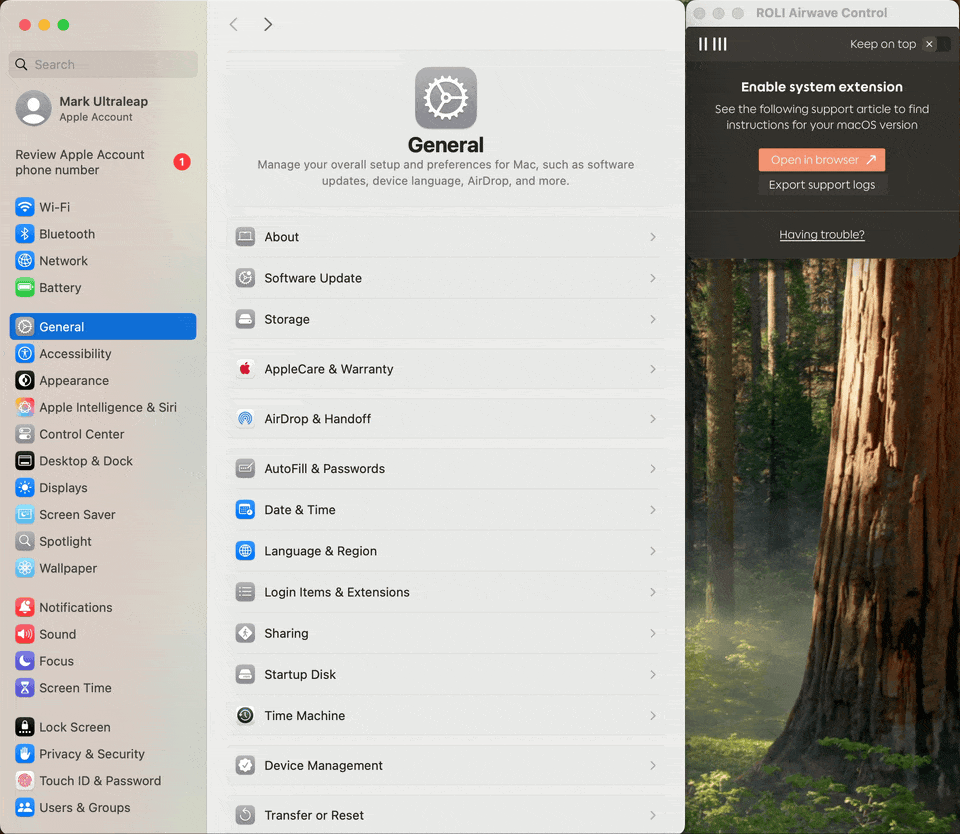Click Open in browser button
Image resolution: width=960 pixels, height=834 pixels.
tap(822, 160)
